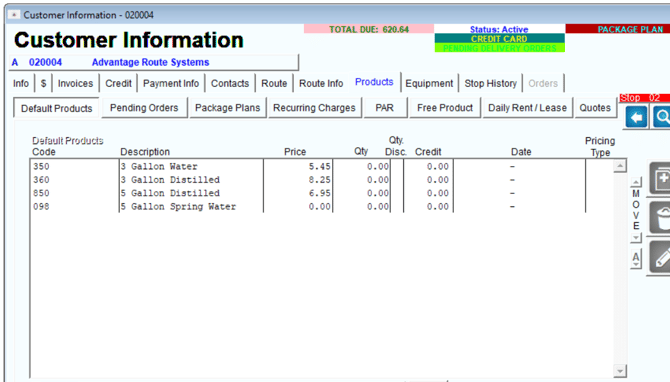
Task: Open the Free Product sub-tab
Action: tap(445, 108)
